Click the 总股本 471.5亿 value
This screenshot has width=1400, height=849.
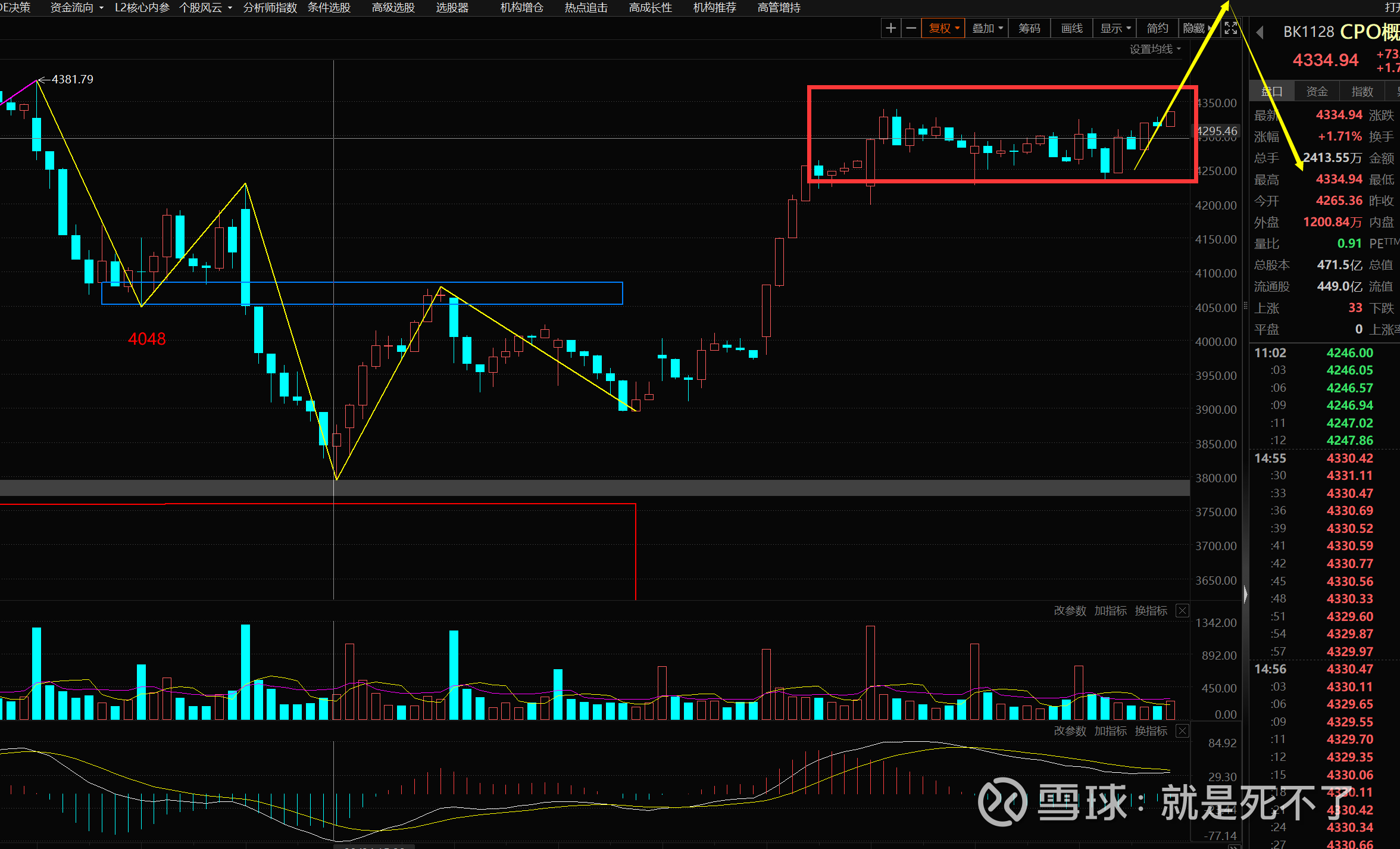(x=1339, y=265)
